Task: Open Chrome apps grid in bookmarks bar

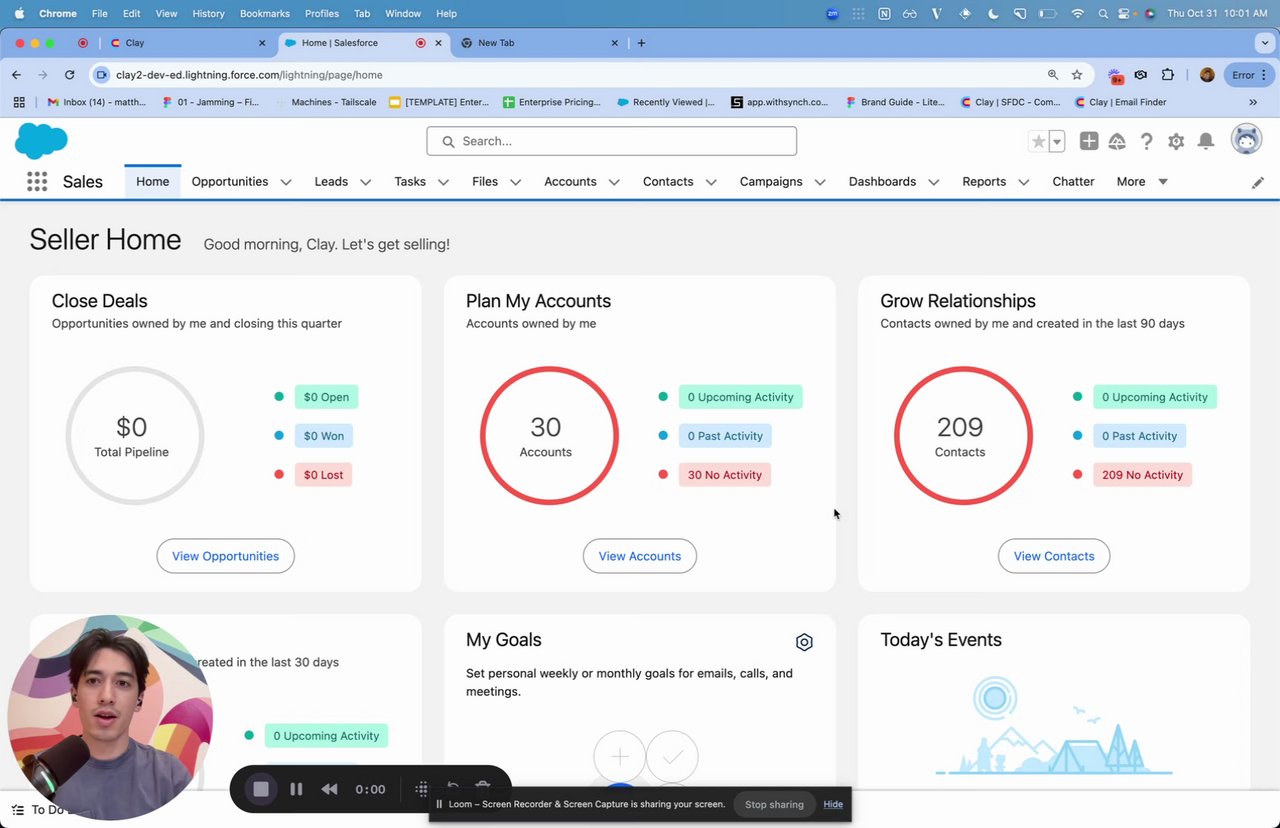Action: pos(19,102)
